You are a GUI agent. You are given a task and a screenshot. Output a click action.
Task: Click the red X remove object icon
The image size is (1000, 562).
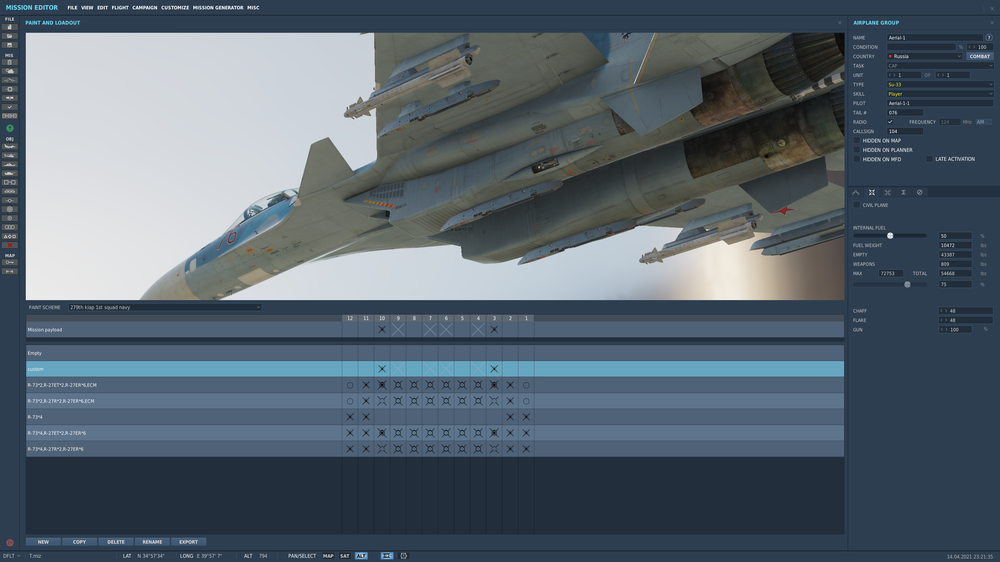point(10,245)
